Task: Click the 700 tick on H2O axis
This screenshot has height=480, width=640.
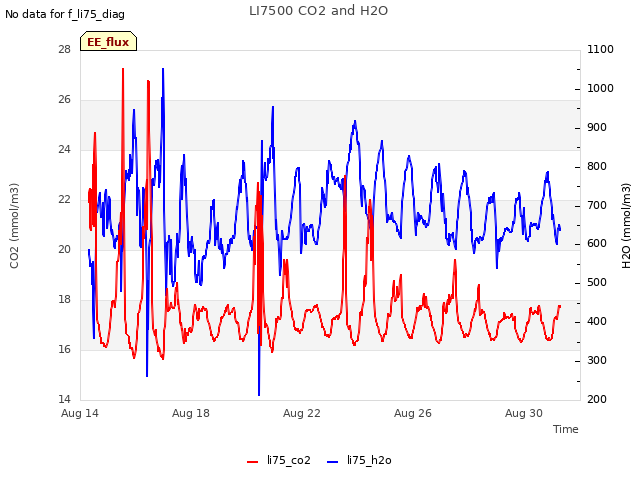Action: [597, 205]
